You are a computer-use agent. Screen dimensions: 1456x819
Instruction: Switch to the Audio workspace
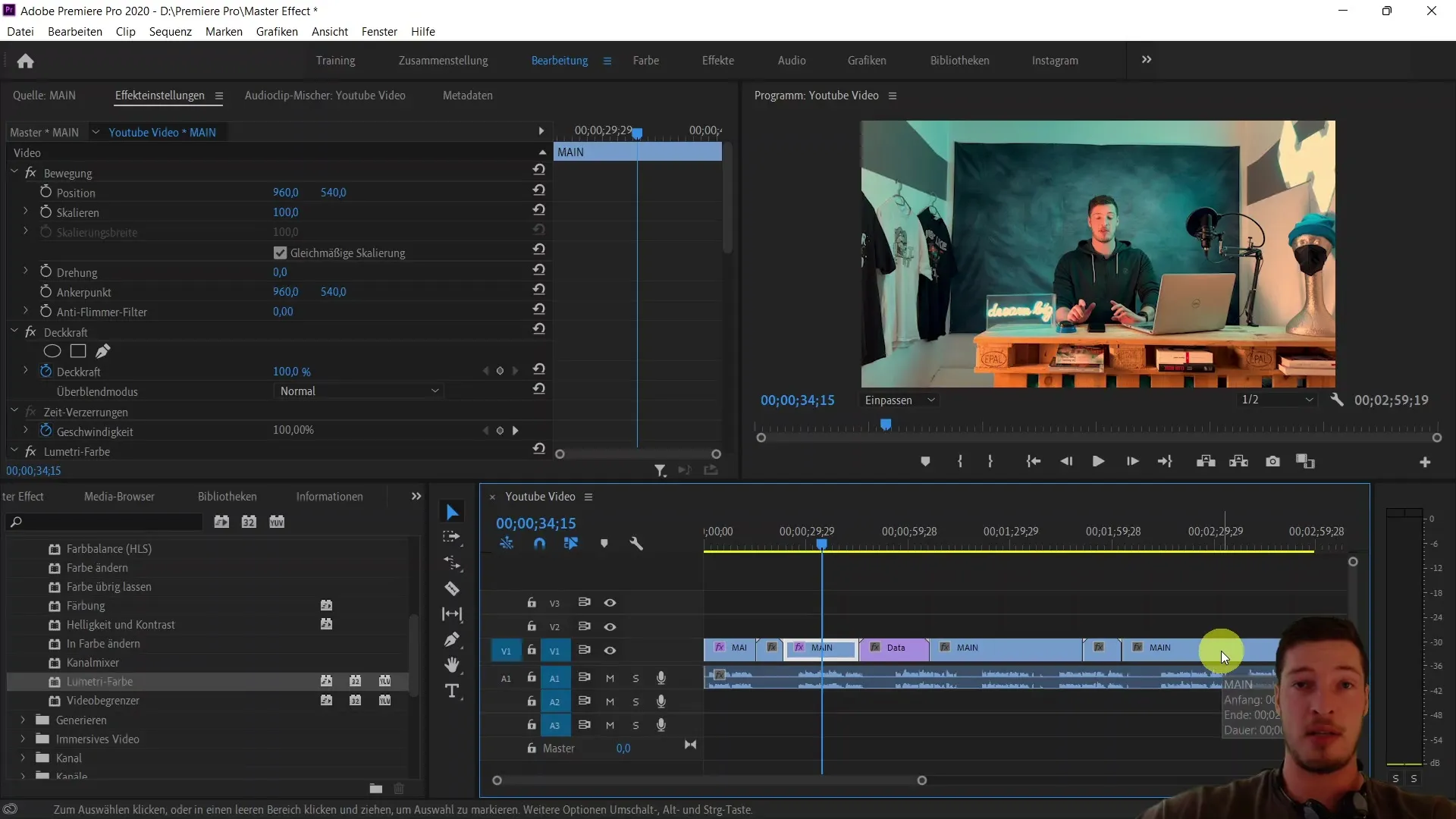point(792,61)
